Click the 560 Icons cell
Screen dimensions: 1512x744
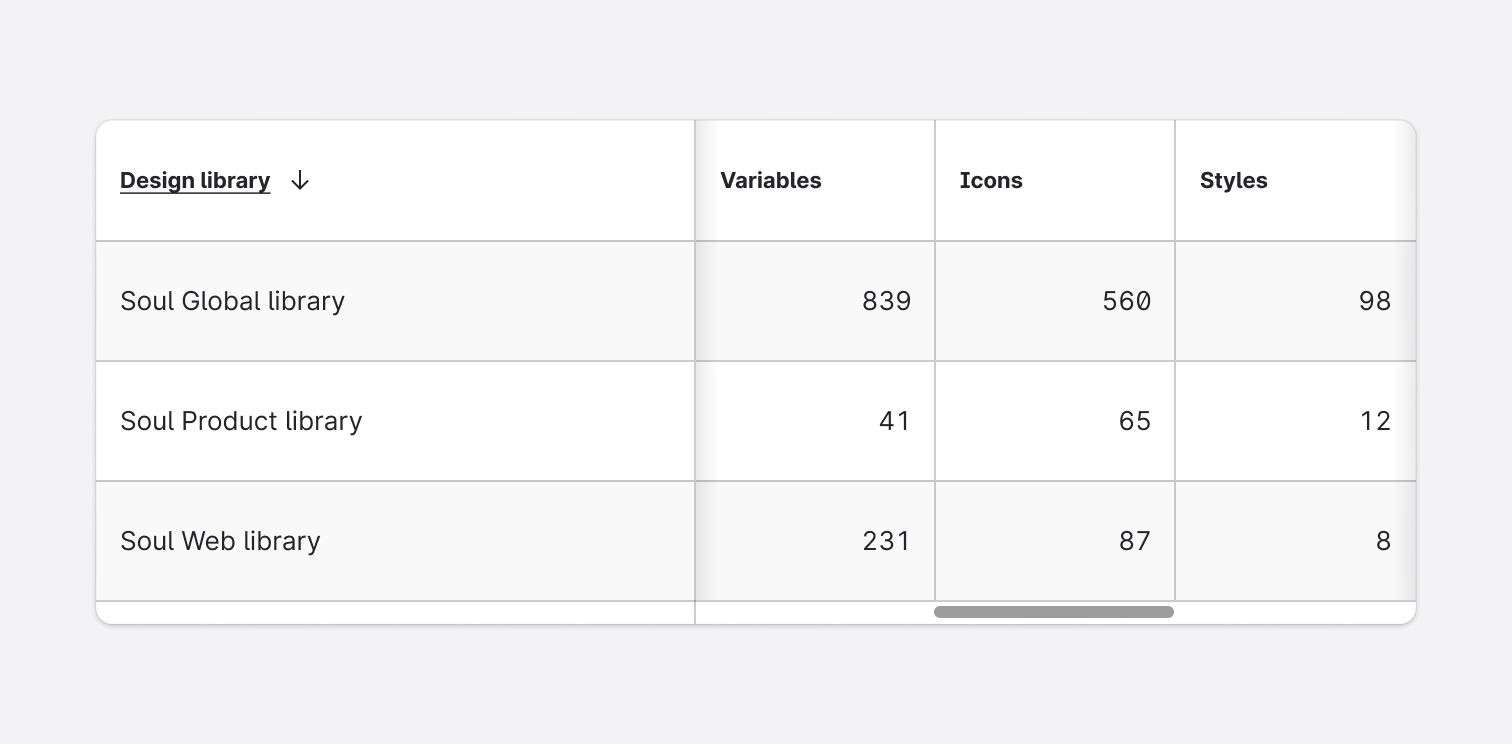pos(1124,301)
